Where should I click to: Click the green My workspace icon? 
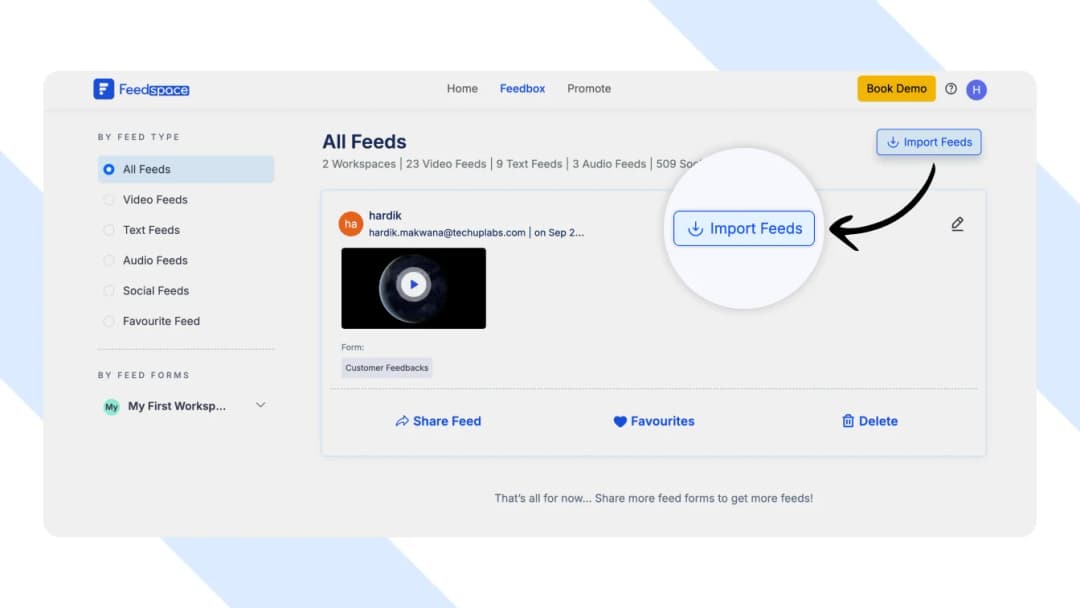[x=111, y=406]
